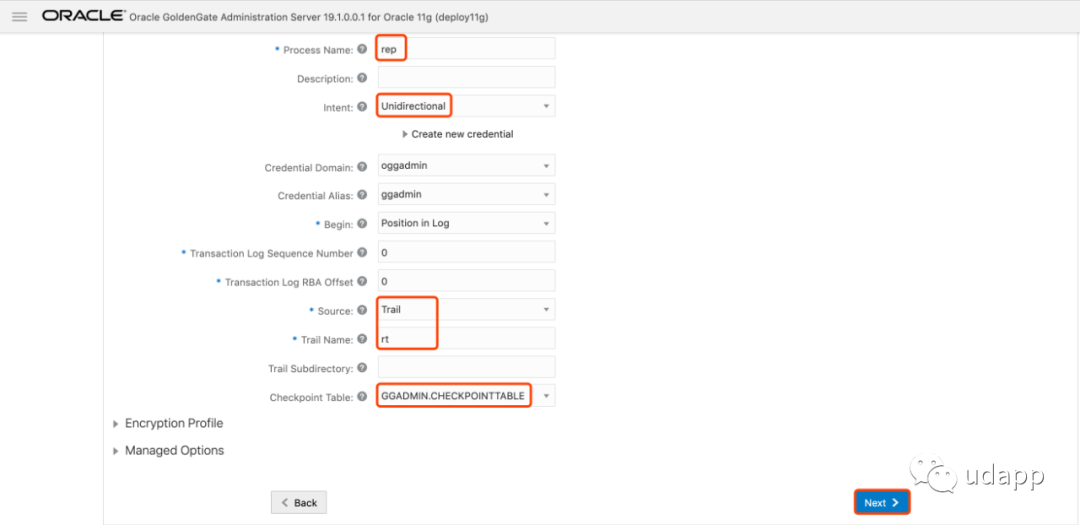Viewport: 1080px width, 525px height.
Task: Click the help icon beside Begin
Action: (362, 224)
